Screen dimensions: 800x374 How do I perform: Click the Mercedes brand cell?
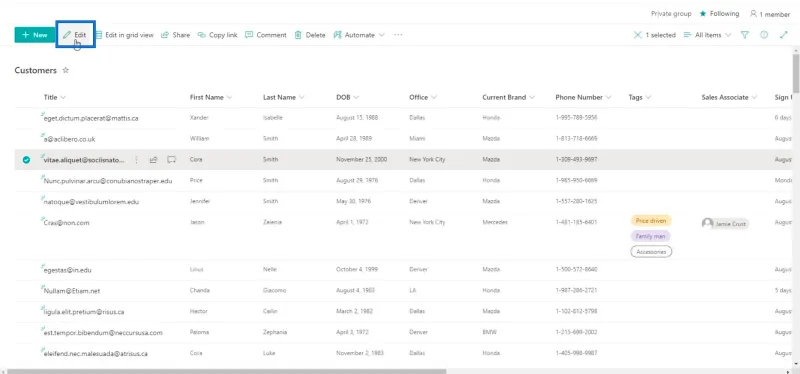495,222
